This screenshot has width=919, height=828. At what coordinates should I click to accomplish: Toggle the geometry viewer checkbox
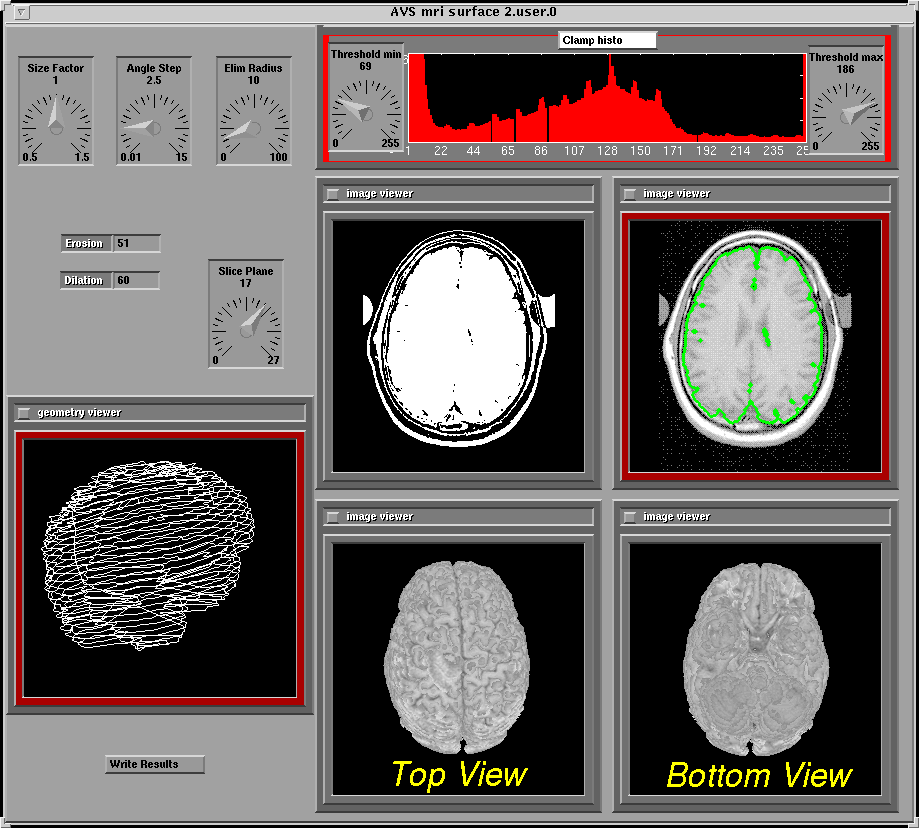click(x=24, y=412)
